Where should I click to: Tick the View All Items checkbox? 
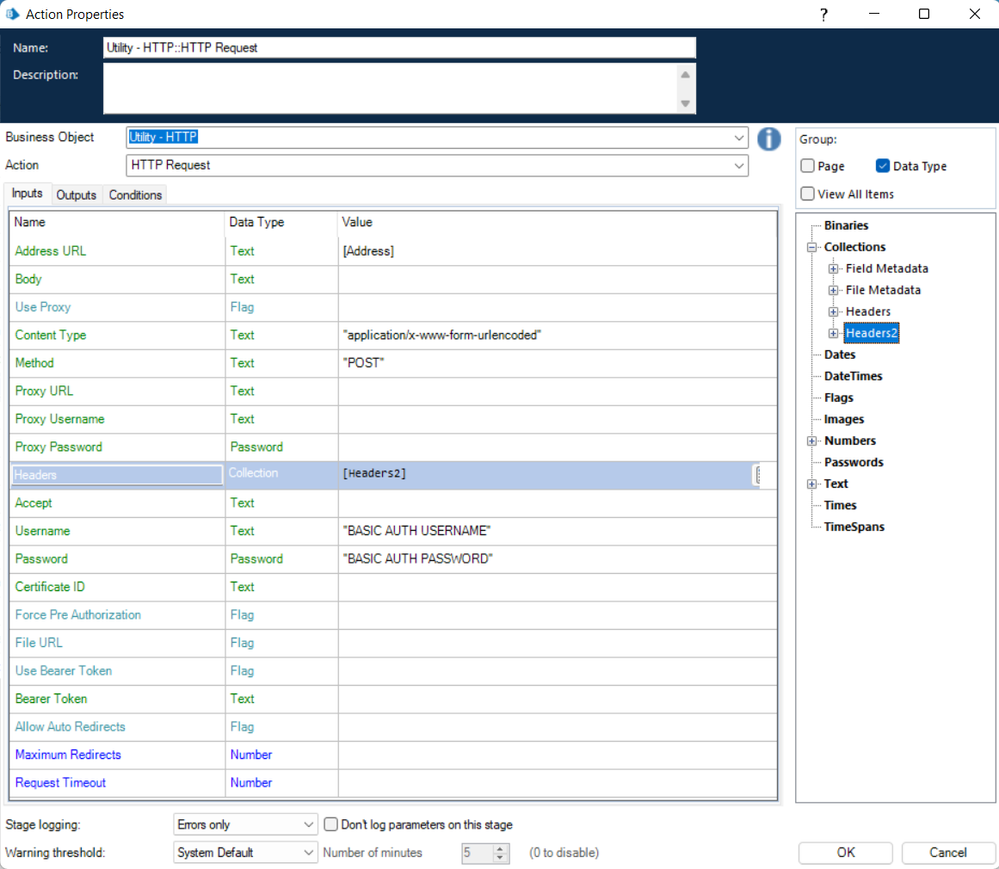pyautogui.click(x=808, y=194)
